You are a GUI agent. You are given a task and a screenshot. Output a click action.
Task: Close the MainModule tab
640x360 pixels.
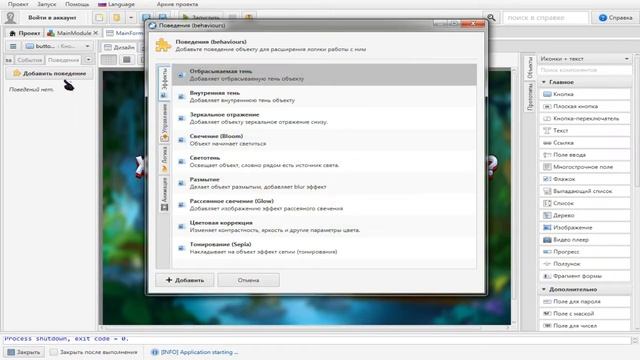point(96,33)
